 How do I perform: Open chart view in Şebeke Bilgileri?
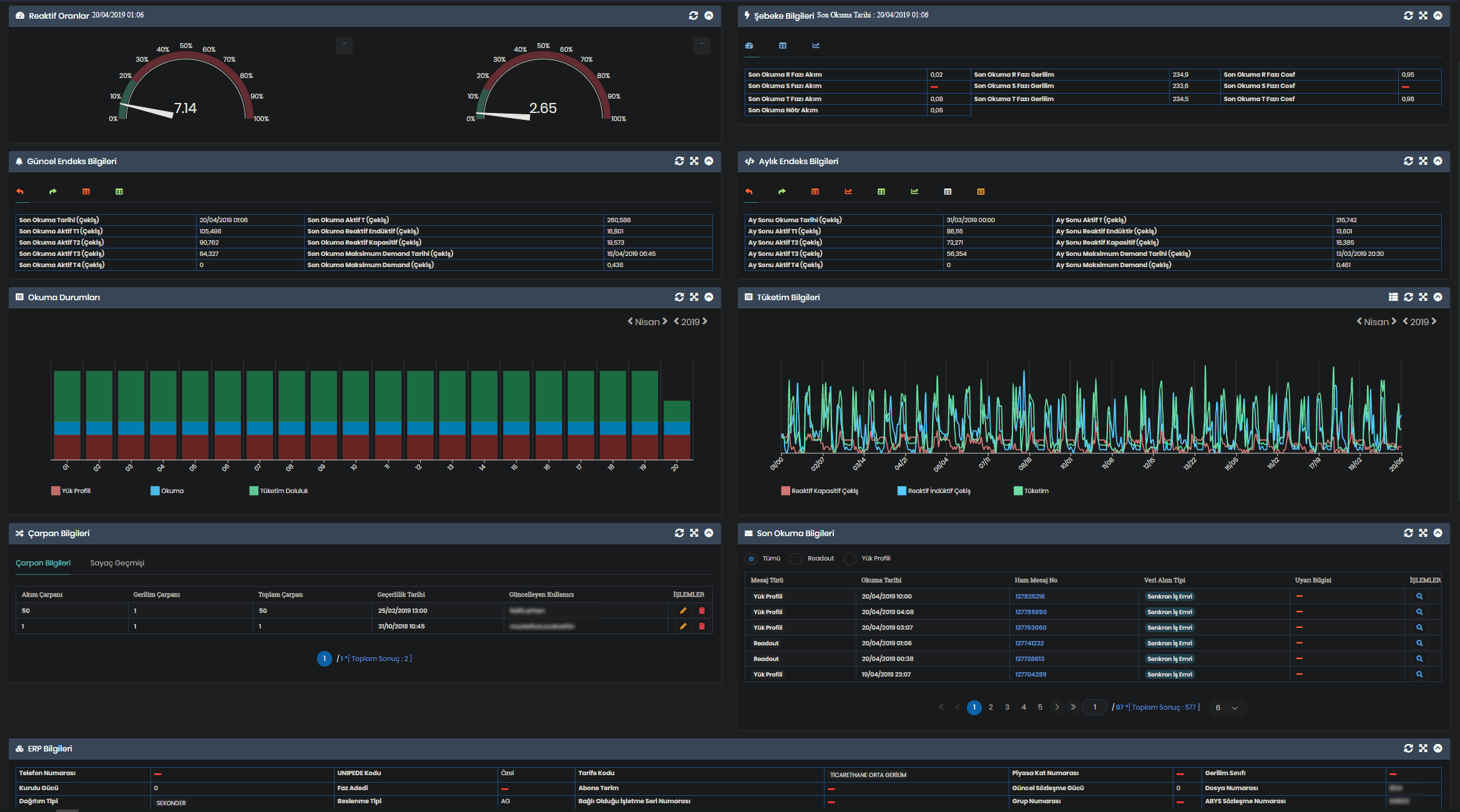[815, 46]
